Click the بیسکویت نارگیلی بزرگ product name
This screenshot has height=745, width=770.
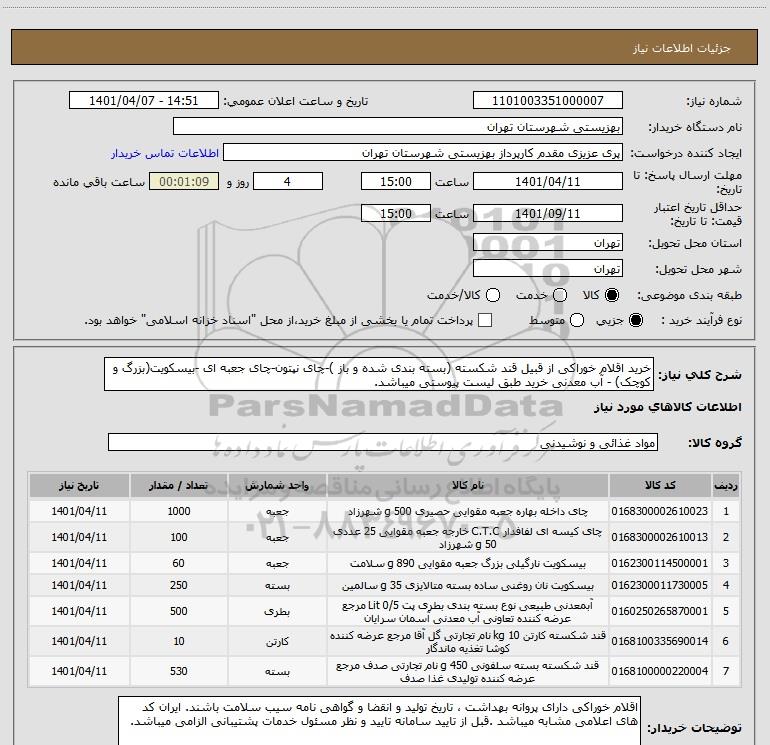coord(468,563)
